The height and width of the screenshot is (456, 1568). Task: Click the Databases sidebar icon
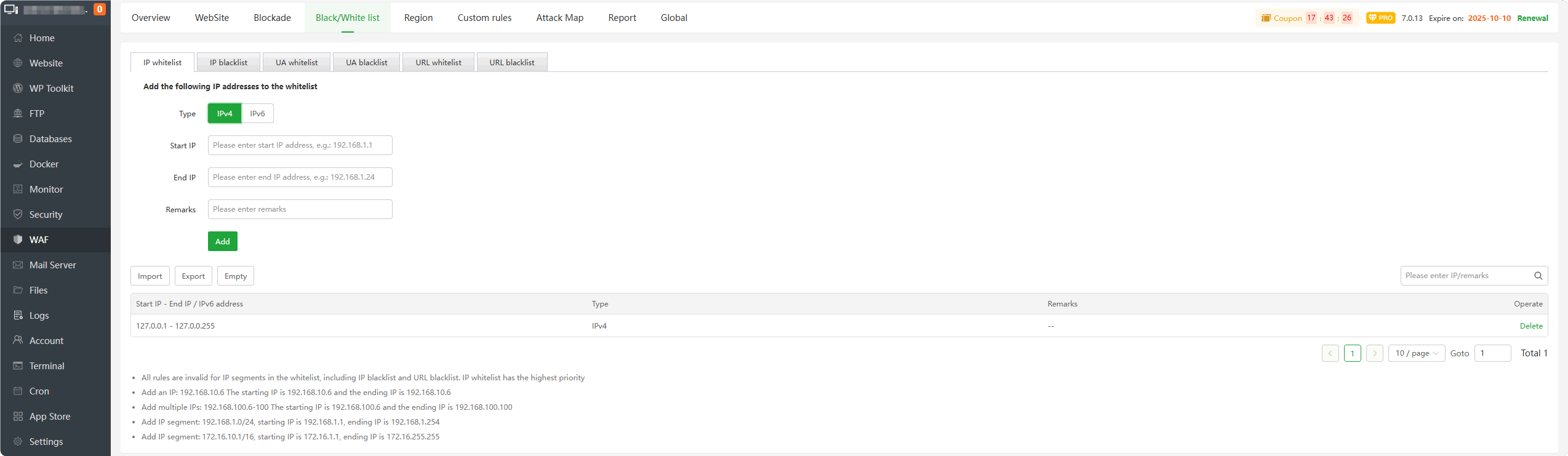click(18, 138)
